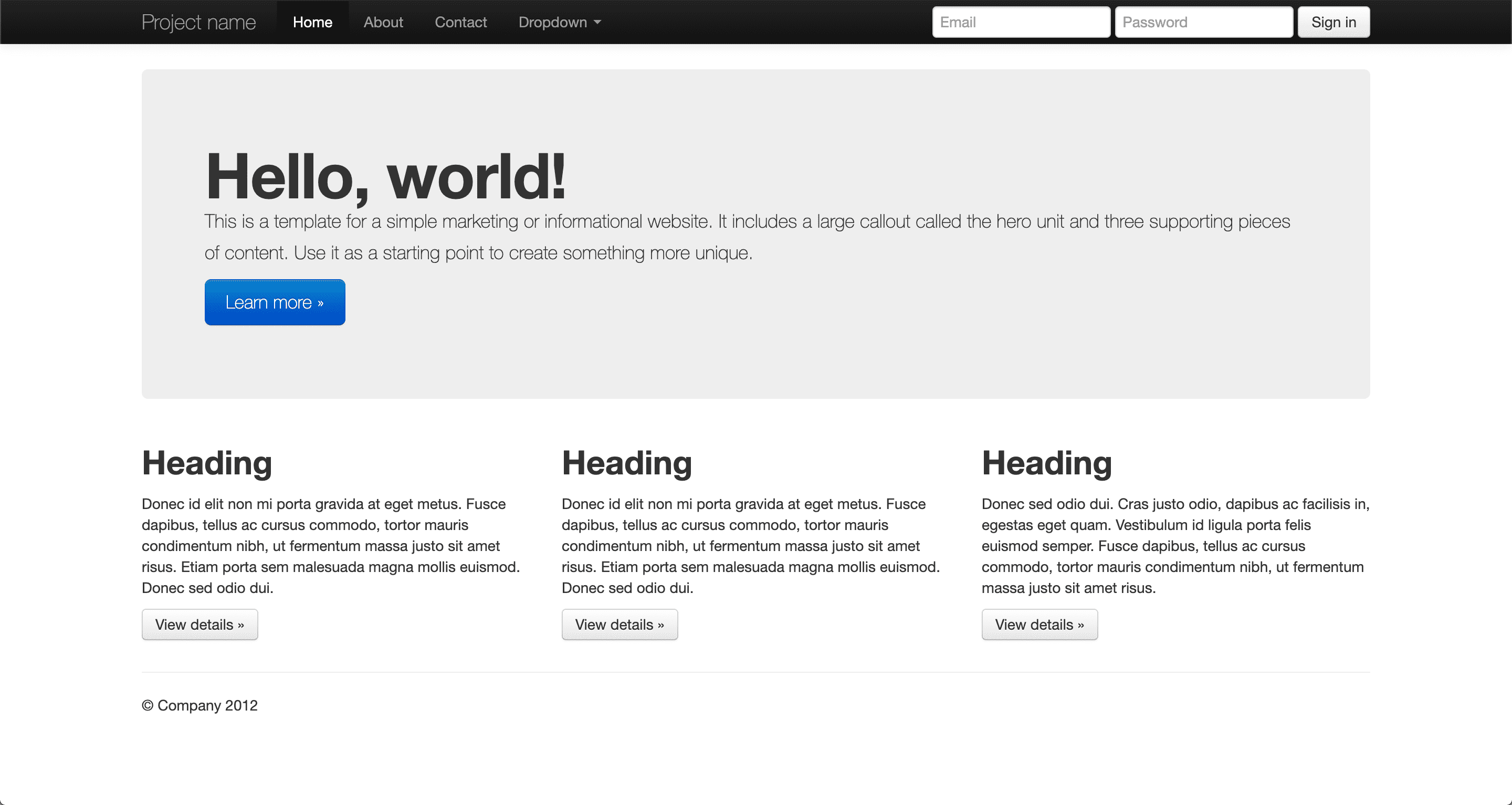
Task: Click the blue Learn more button
Action: click(275, 302)
